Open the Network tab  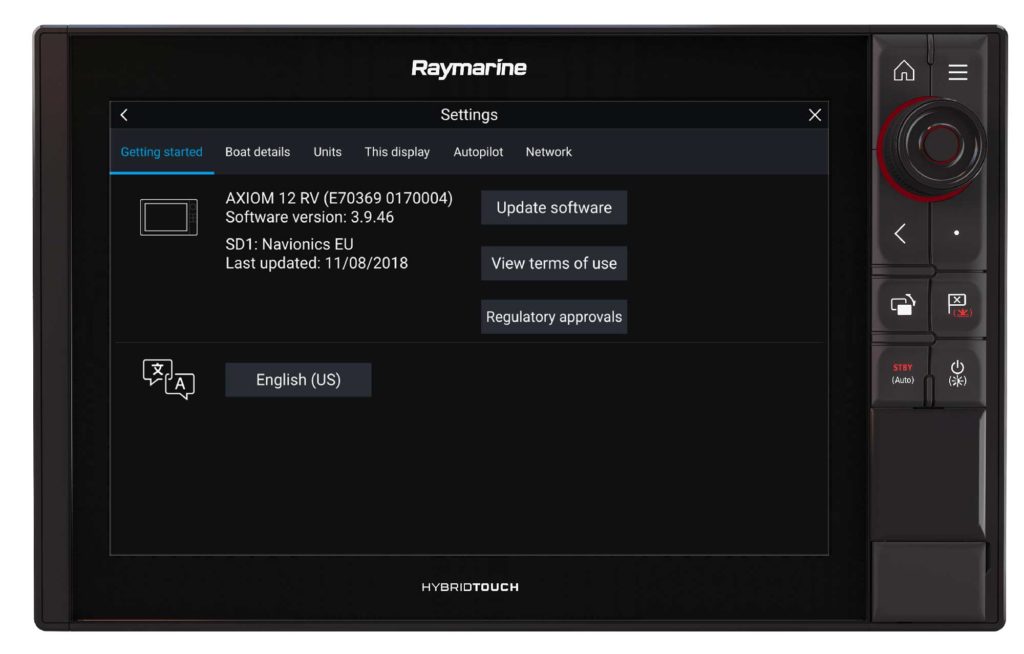click(x=549, y=152)
